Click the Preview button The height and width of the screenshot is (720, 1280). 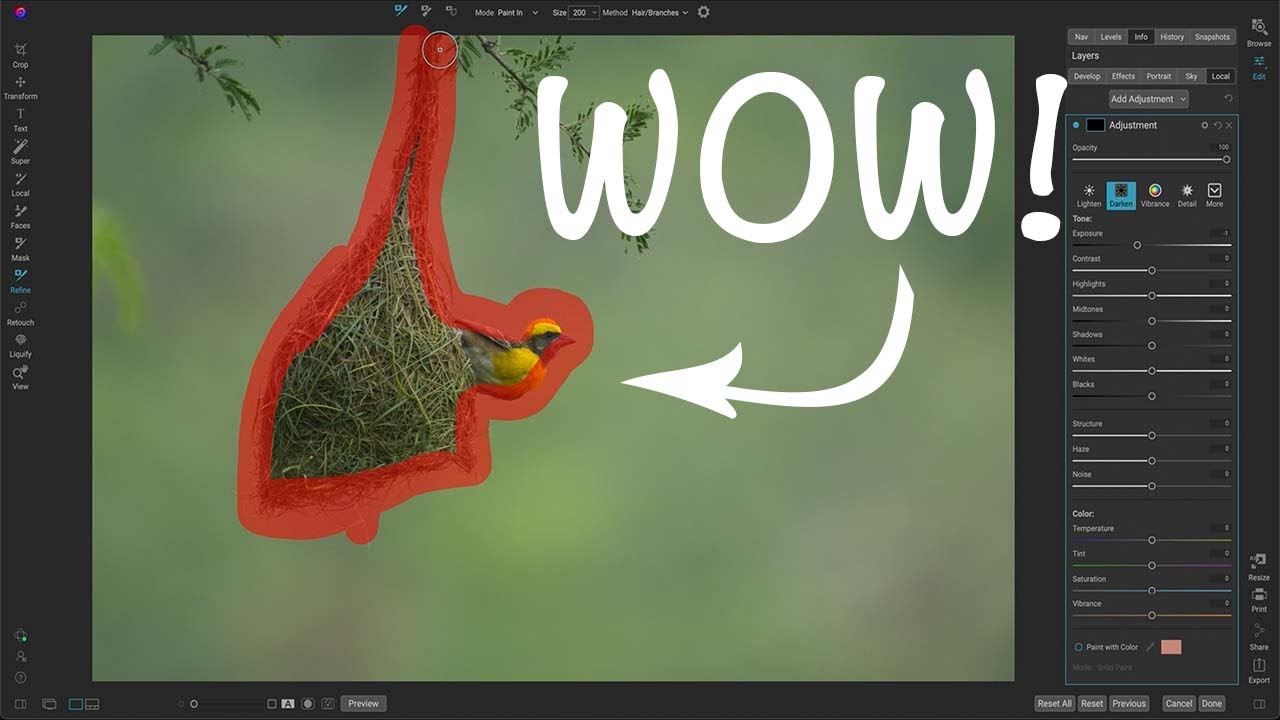pos(363,704)
